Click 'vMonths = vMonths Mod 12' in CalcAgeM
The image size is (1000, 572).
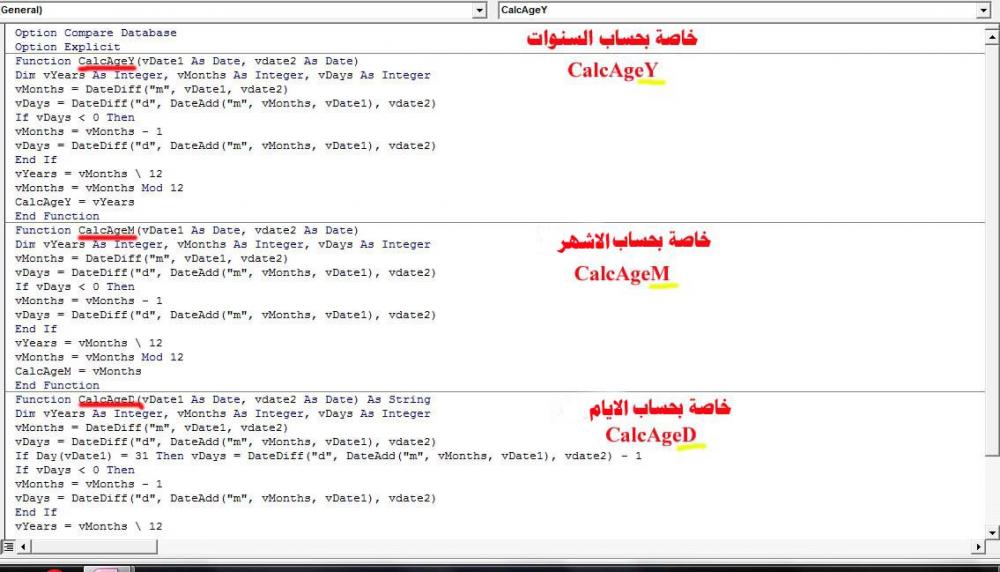pos(99,356)
